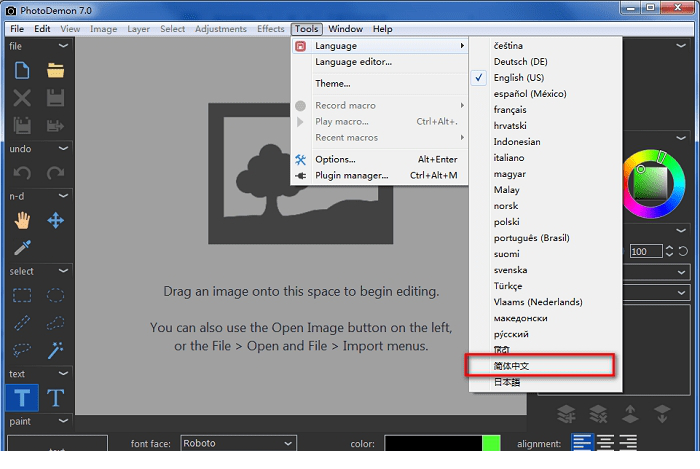Viewport: 700px width, 469px height.
Task: Choose Deutsch (DE) language
Action: pyautogui.click(x=545, y=62)
